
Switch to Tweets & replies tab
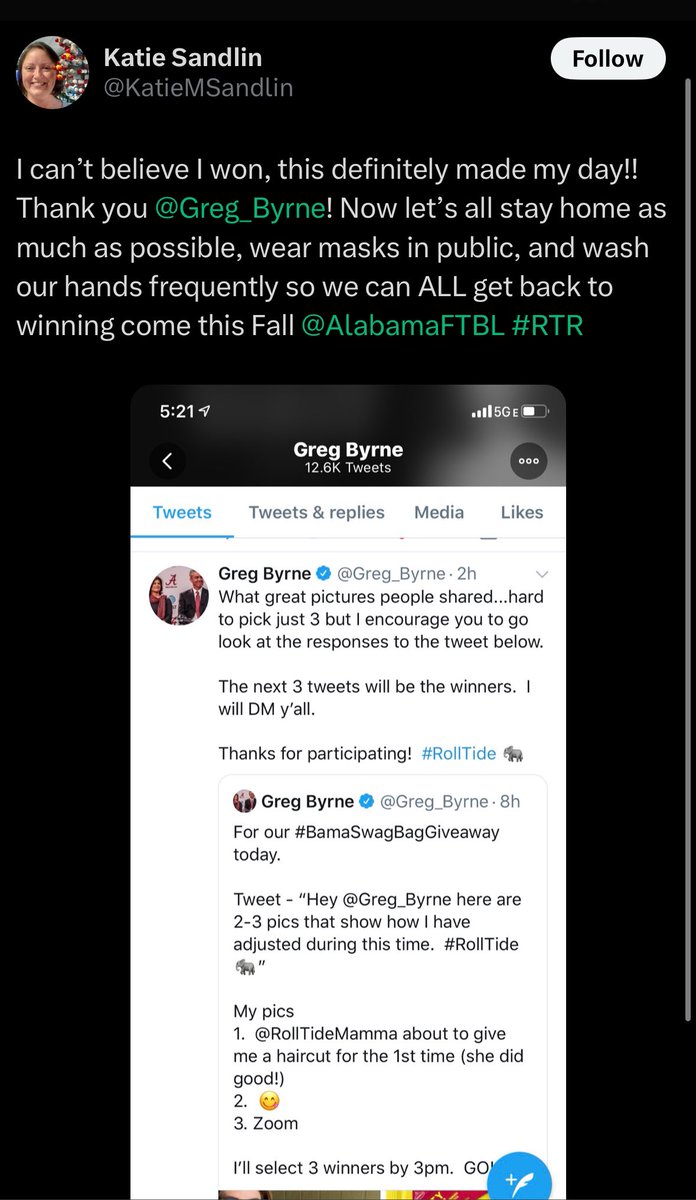[316, 512]
